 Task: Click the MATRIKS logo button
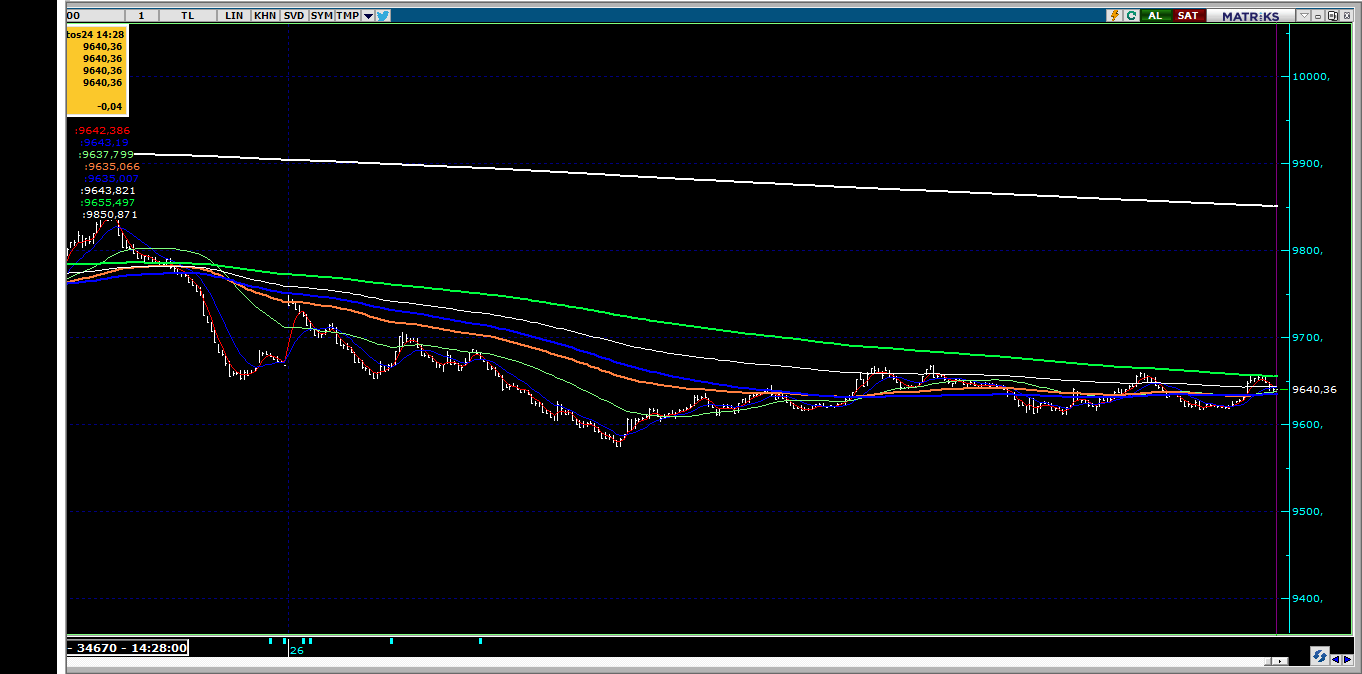pyautogui.click(x=1250, y=15)
